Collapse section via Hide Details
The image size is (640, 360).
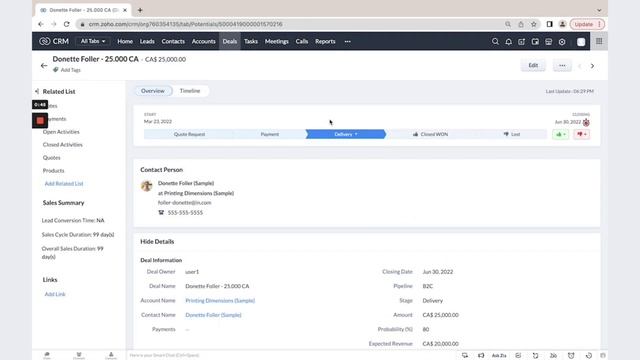(157, 242)
